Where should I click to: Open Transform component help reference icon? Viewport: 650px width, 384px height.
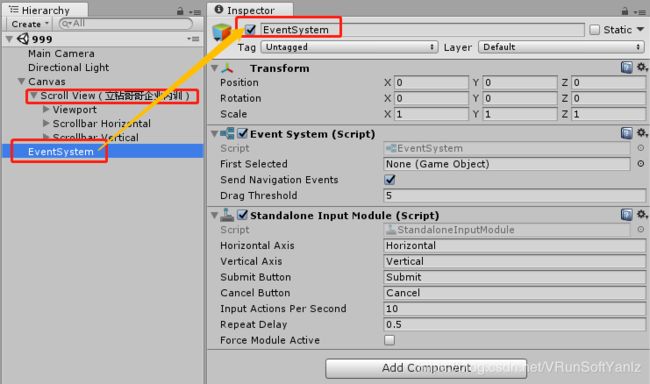pos(626,67)
